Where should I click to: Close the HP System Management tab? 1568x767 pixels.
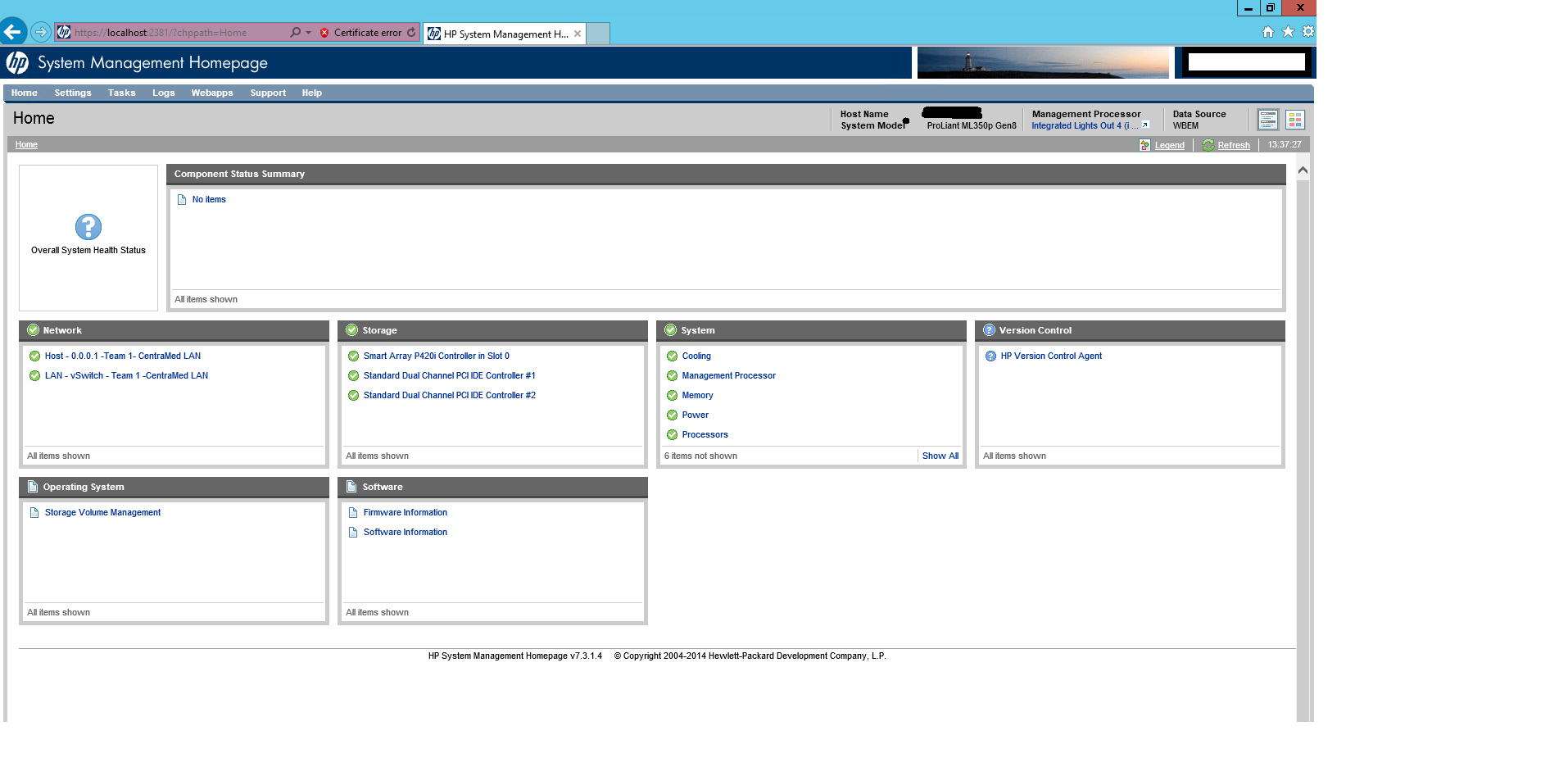point(578,34)
